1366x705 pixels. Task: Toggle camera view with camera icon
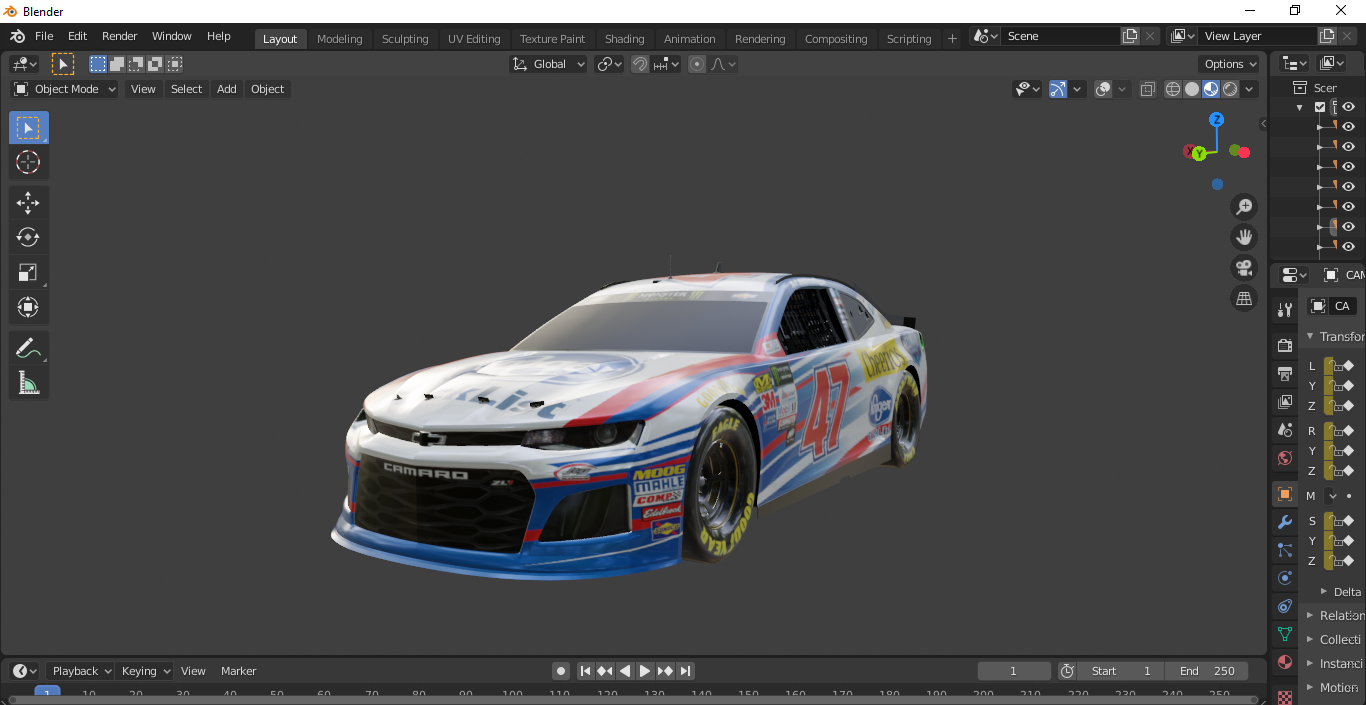pyautogui.click(x=1244, y=268)
